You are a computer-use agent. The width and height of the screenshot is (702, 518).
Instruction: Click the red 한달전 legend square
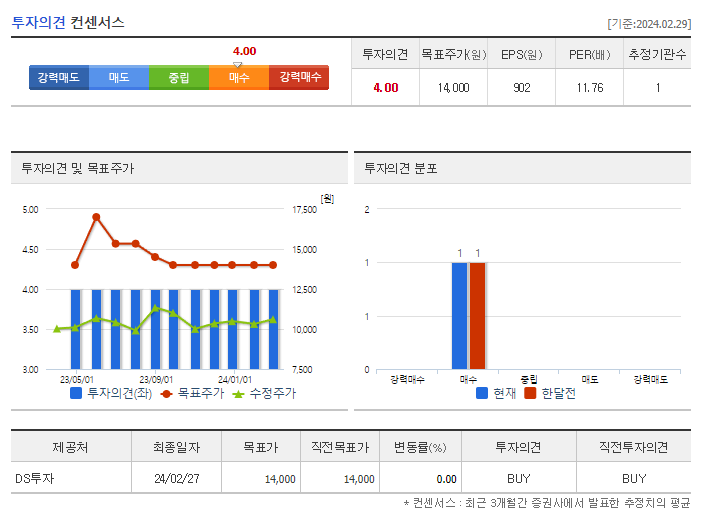[x=530, y=393]
